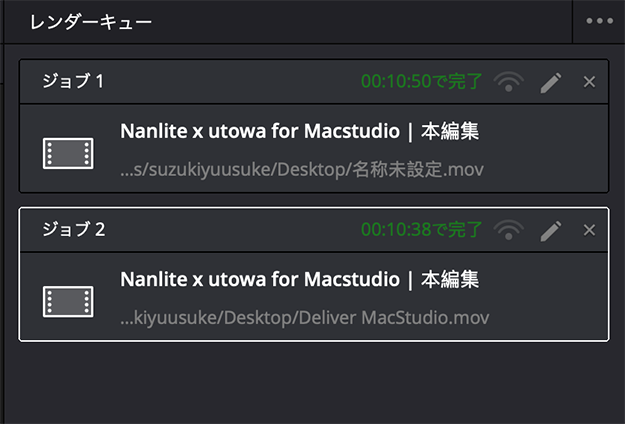Image resolution: width=625 pixels, height=424 pixels.
Task: Click empty header space right of レンダーキュー
Action: point(370,21)
